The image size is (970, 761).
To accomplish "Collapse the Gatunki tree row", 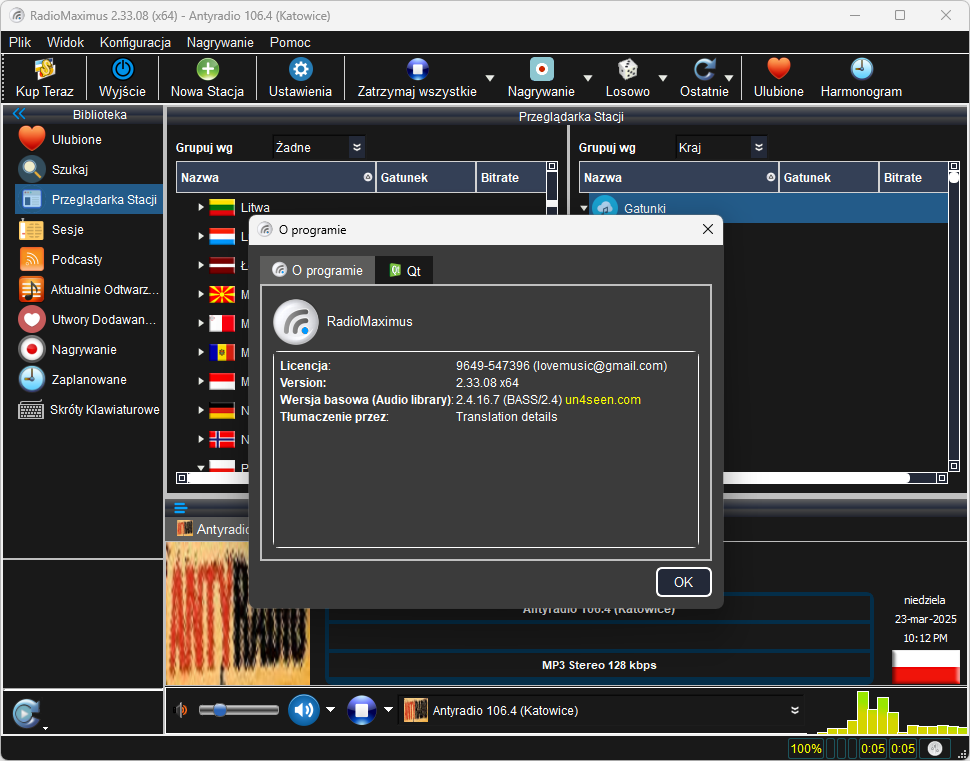I will pos(583,209).
